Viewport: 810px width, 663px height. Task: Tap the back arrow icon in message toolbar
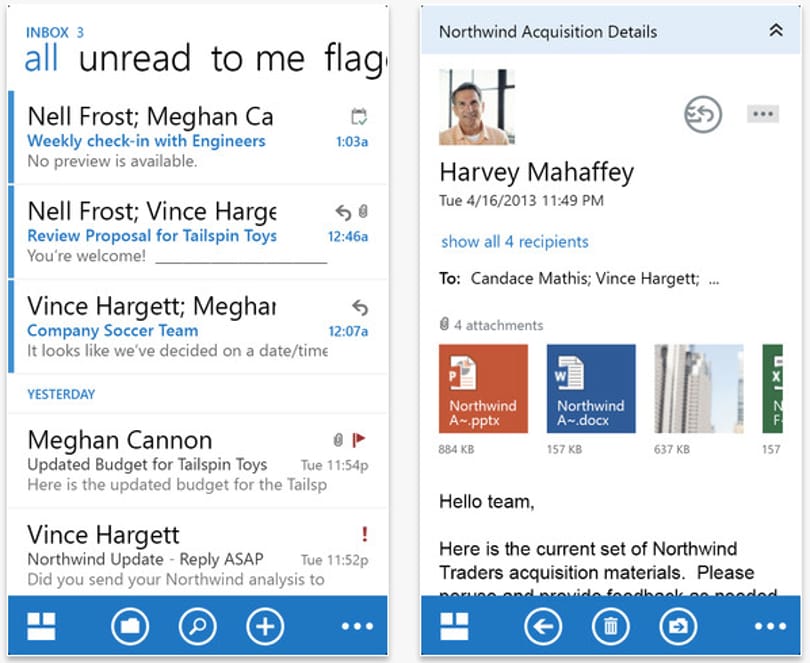pos(542,626)
